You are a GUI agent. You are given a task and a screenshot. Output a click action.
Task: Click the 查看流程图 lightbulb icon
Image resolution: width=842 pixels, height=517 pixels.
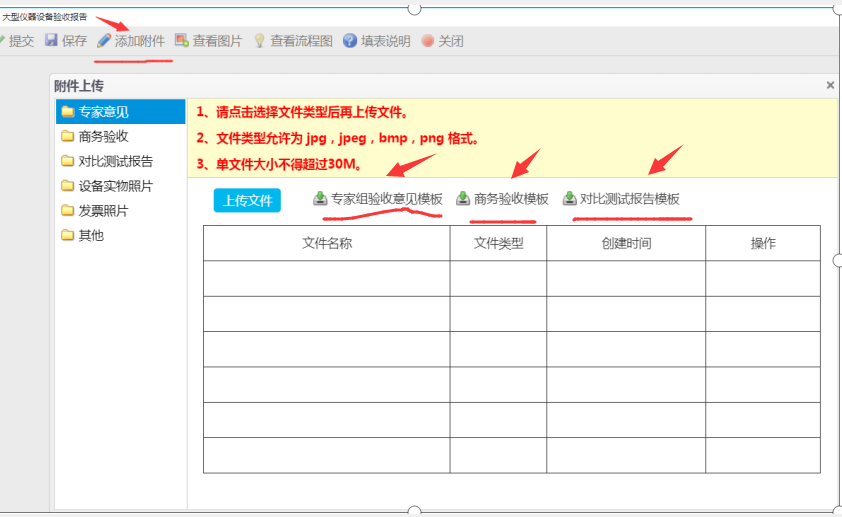point(259,41)
